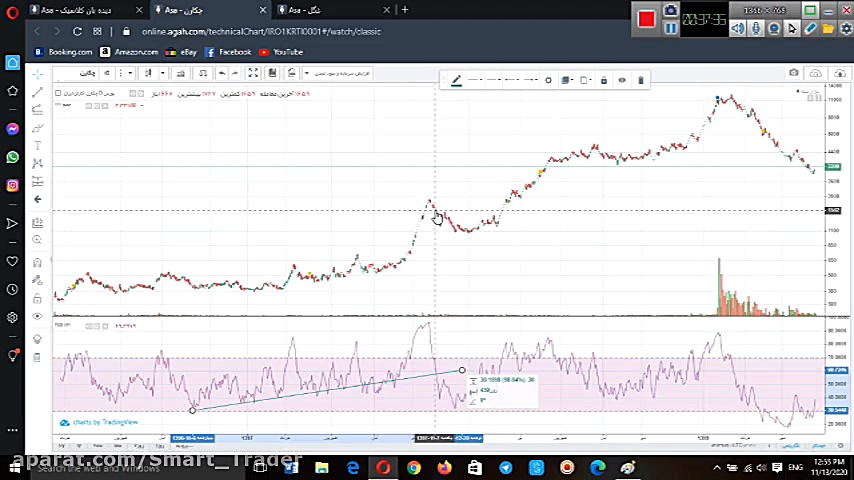The width and height of the screenshot is (854, 480).
Task: Open Messenger from the Opera sidebar
Action: pos(12,129)
